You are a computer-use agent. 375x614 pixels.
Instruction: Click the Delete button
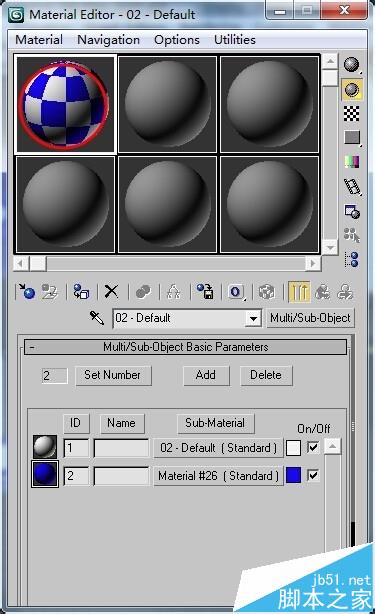point(266,375)
